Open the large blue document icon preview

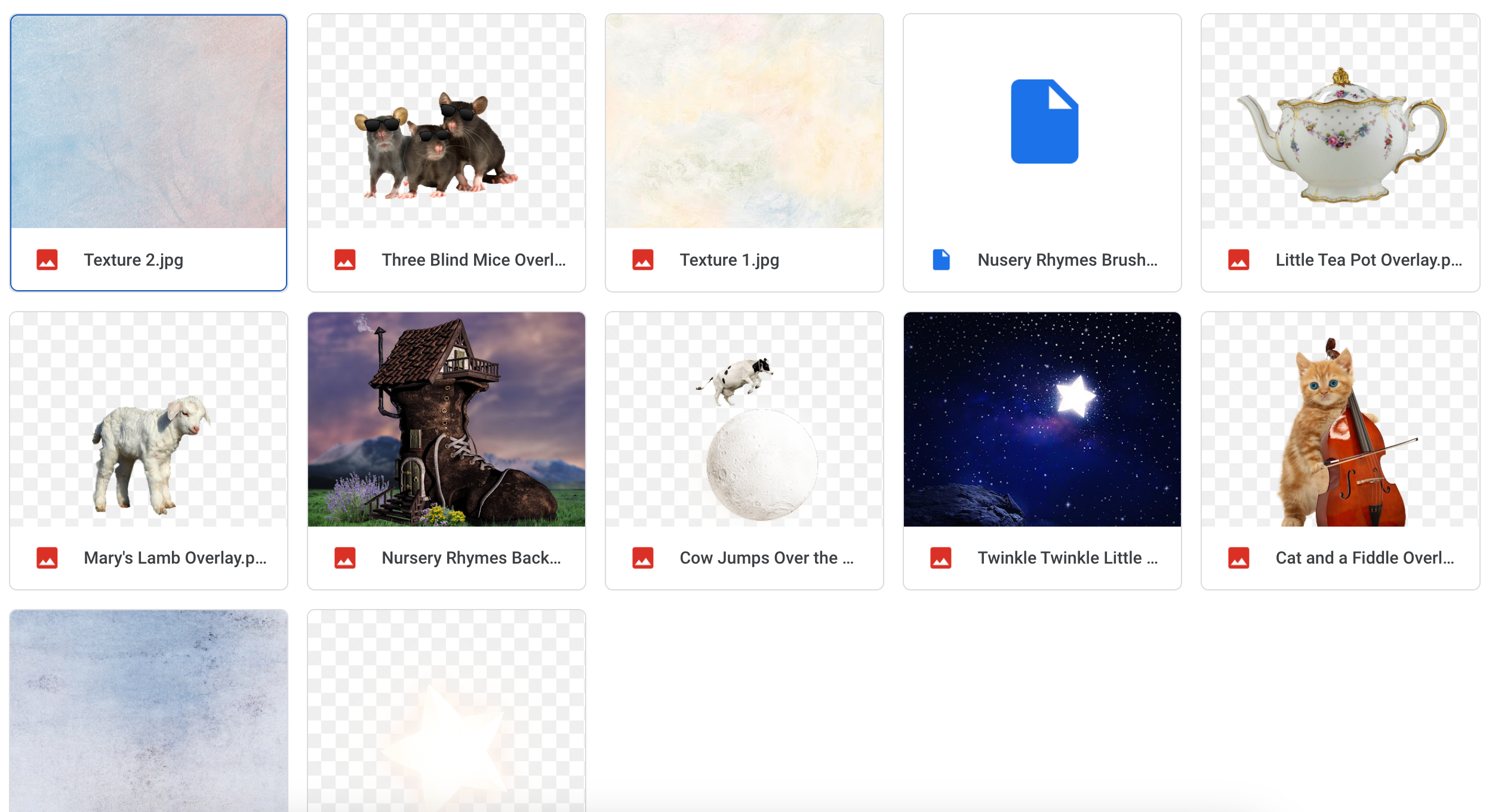[1044, 121]
